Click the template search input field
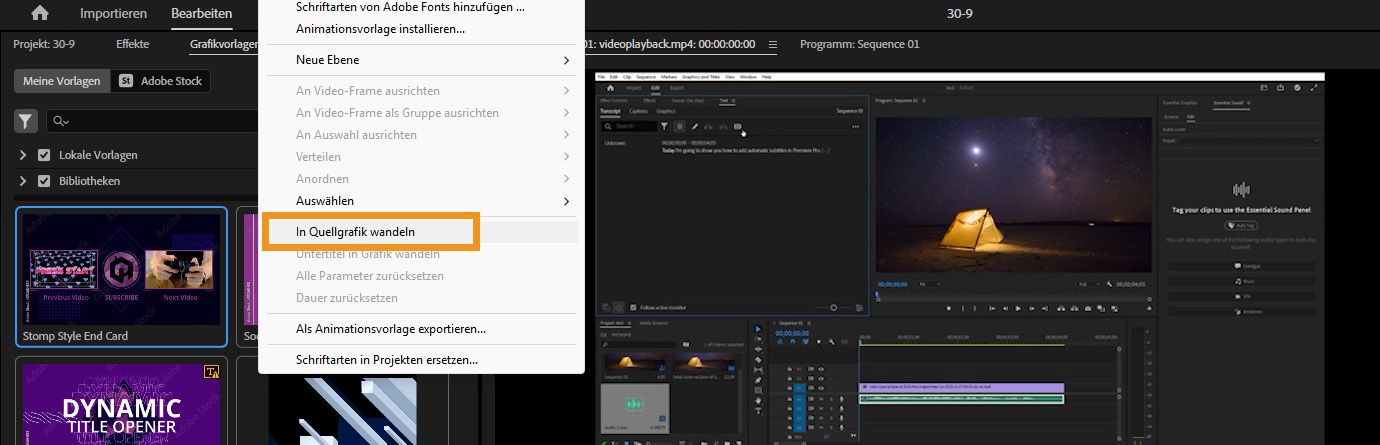 [x=150, y=121]
